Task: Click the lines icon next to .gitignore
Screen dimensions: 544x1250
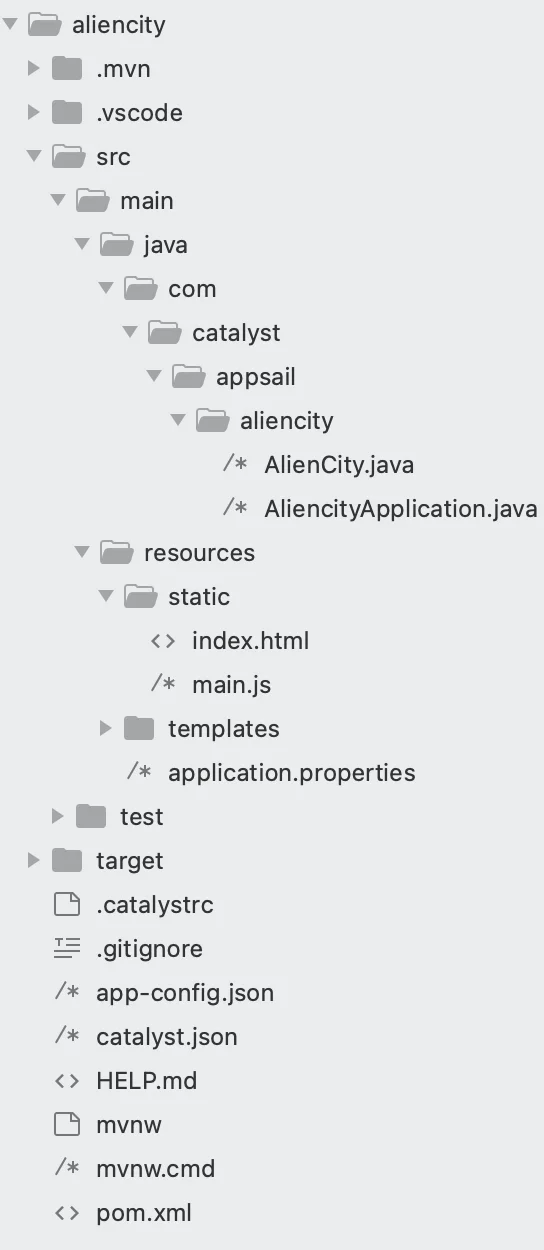Action: (x=66, y=949)
